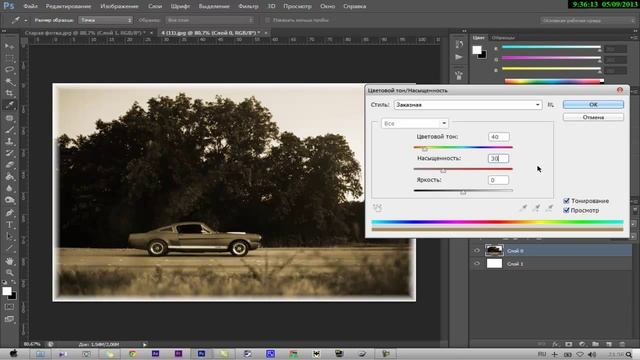
Task: Hide the Слой 0 layer using eye icon
Action: coord(477,251)
